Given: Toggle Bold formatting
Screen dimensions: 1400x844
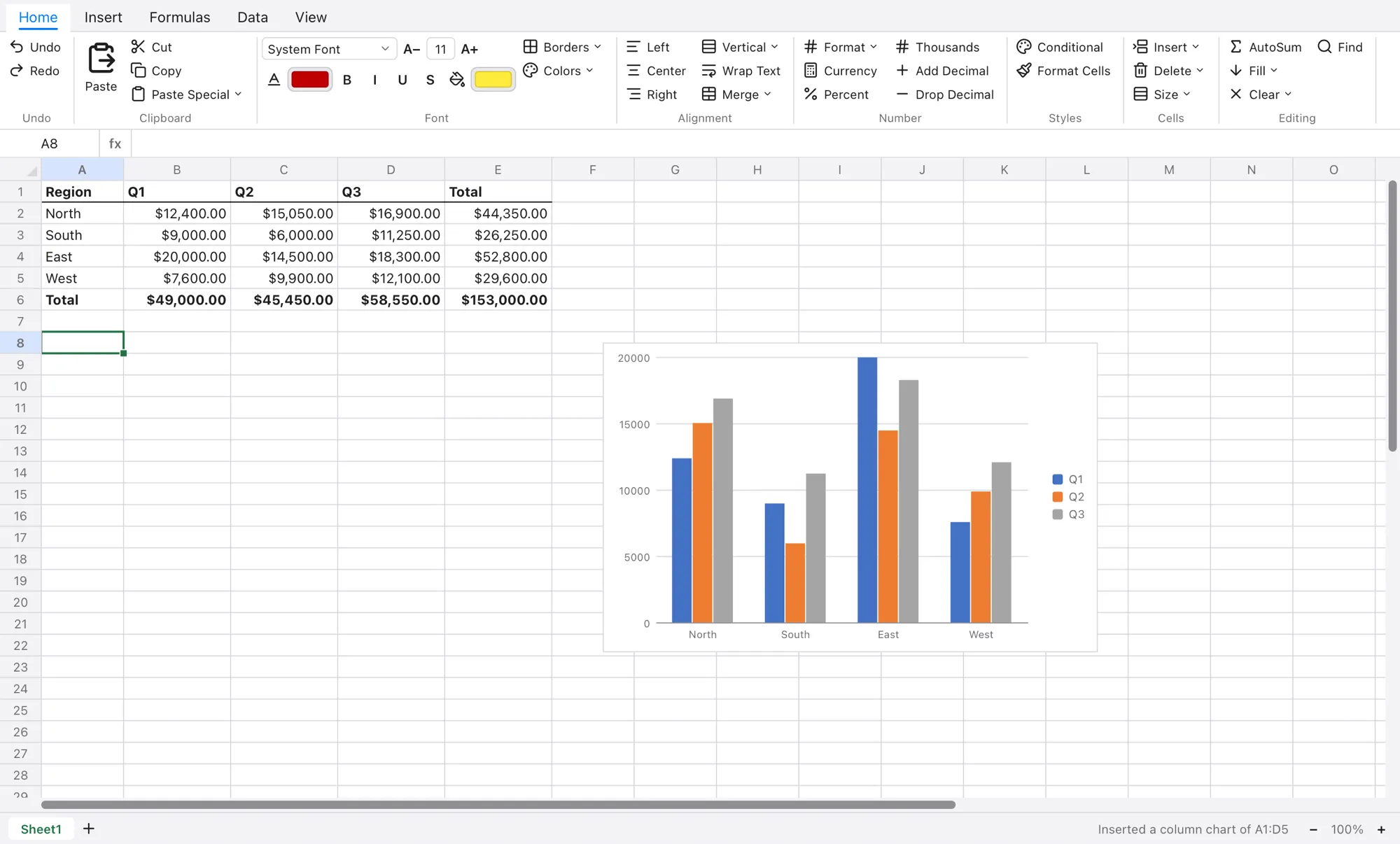Looking at the screenshot, I should click(347, 80).
